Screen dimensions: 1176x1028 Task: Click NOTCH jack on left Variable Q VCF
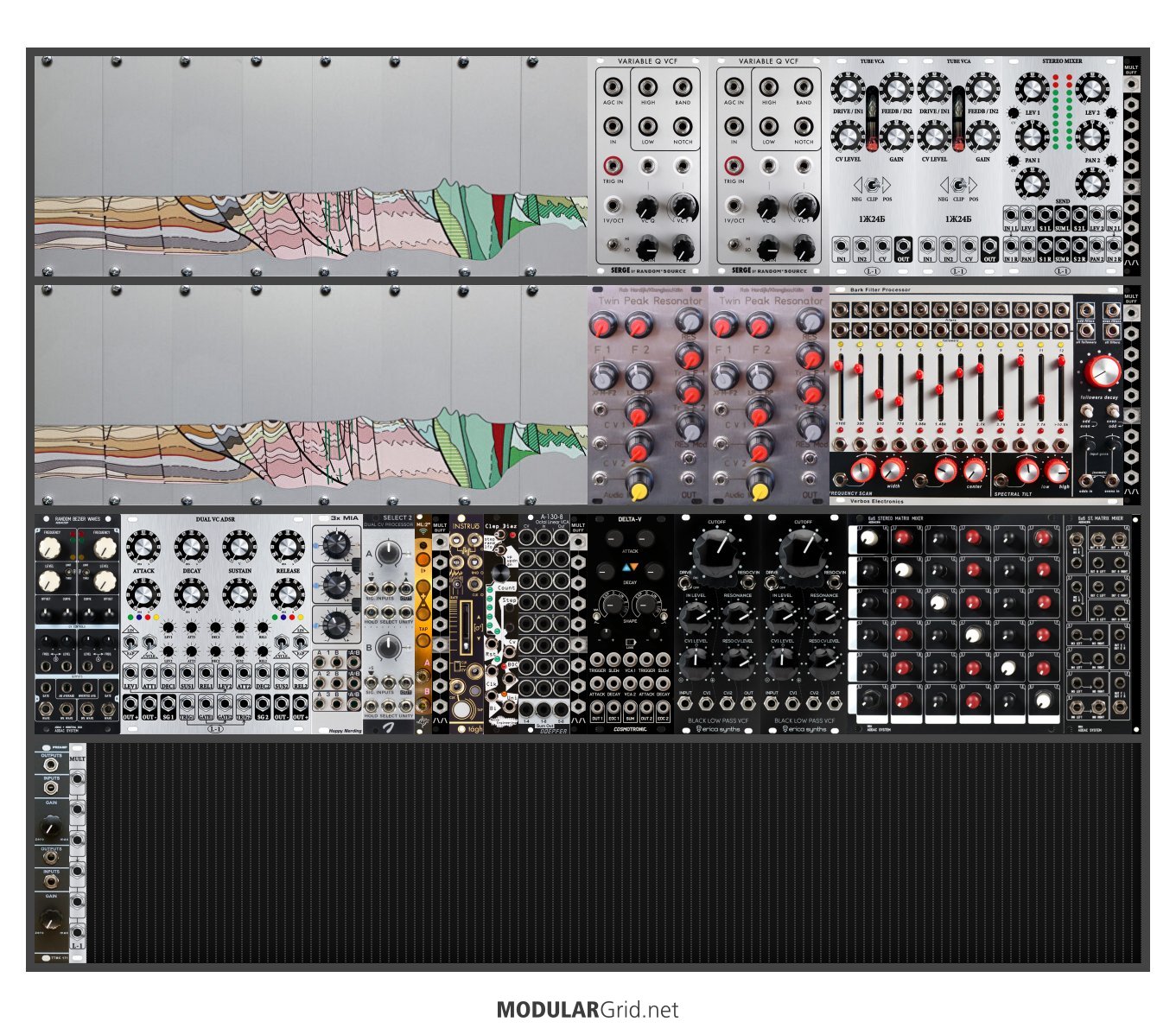[683, 127]
